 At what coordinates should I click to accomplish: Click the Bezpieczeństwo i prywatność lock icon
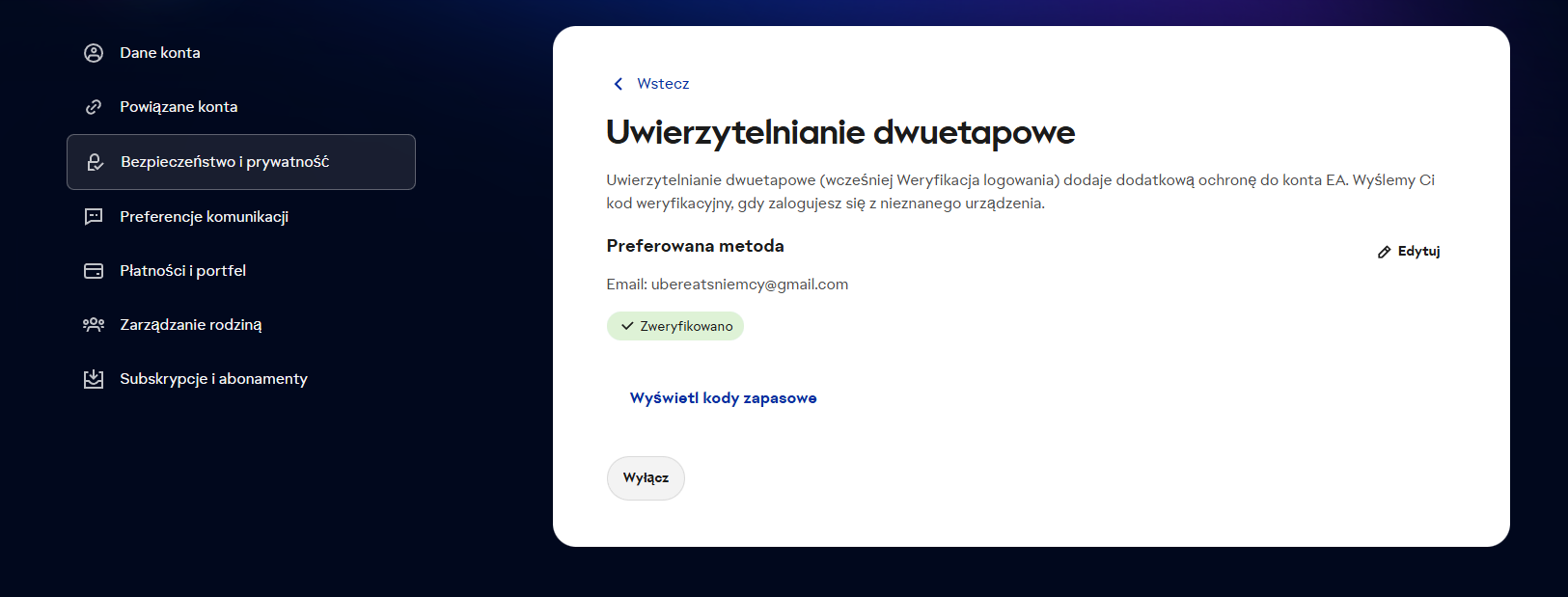point(95,162)
